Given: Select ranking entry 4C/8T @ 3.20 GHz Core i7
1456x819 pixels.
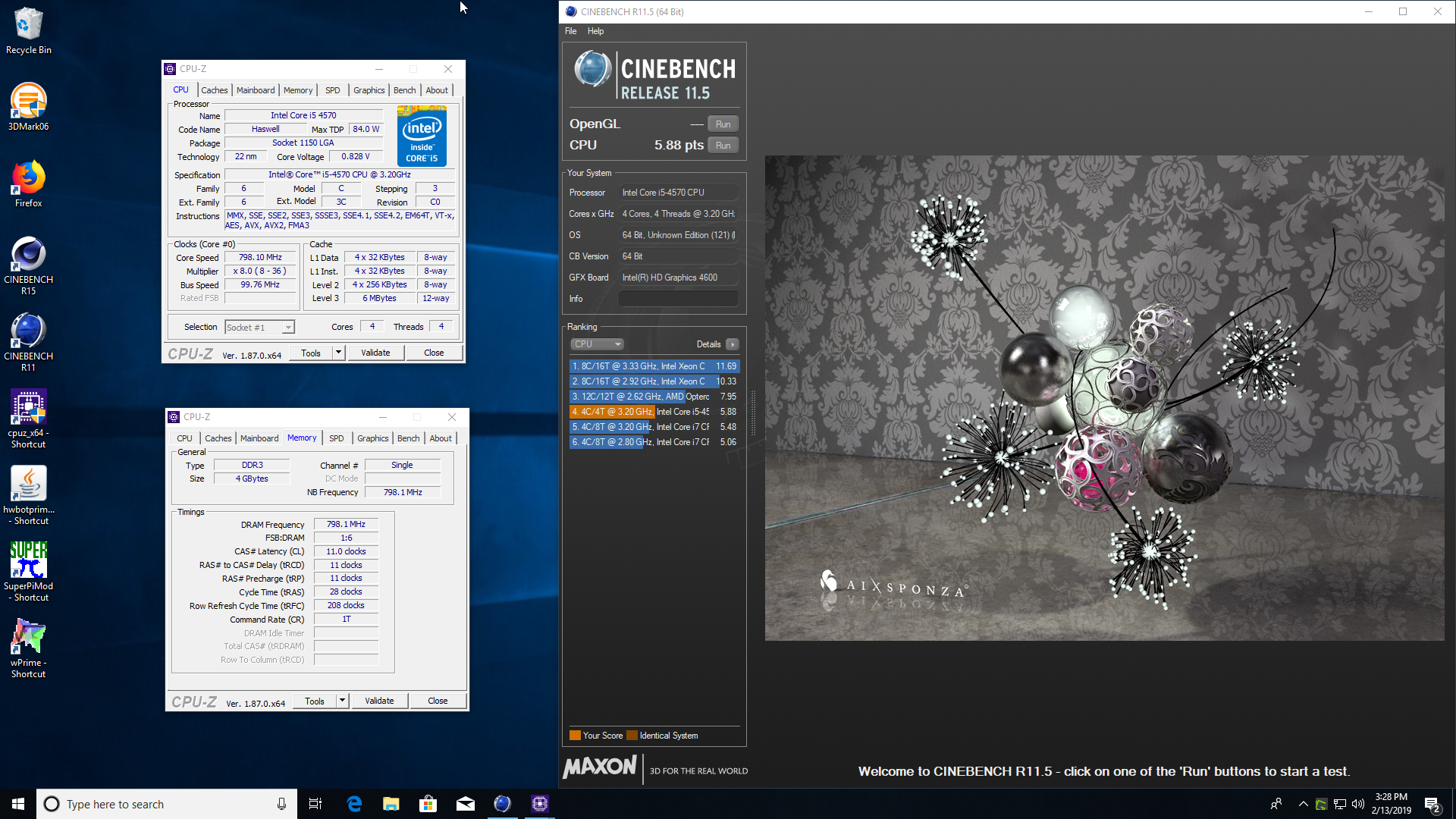Looking at the screenshot, I should tap(654, 427).
